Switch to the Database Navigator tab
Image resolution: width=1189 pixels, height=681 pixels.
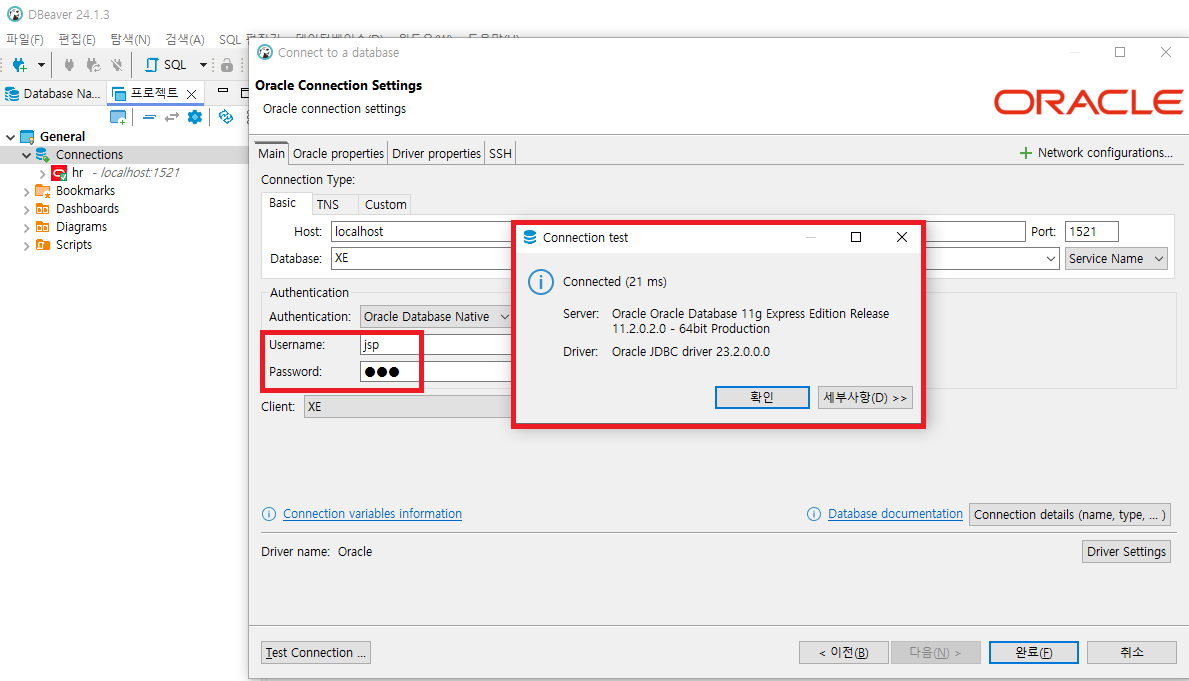(x=52, y=93)
